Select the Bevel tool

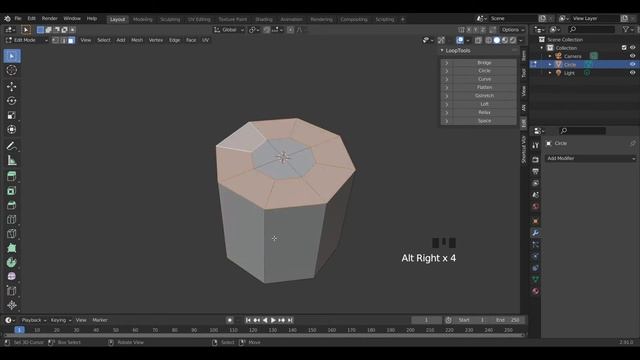(x=12, y=205)
